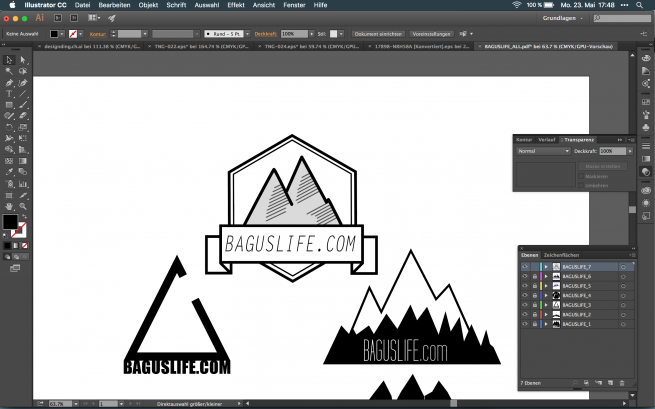Click the black fill color swatch

coord(10,222)
